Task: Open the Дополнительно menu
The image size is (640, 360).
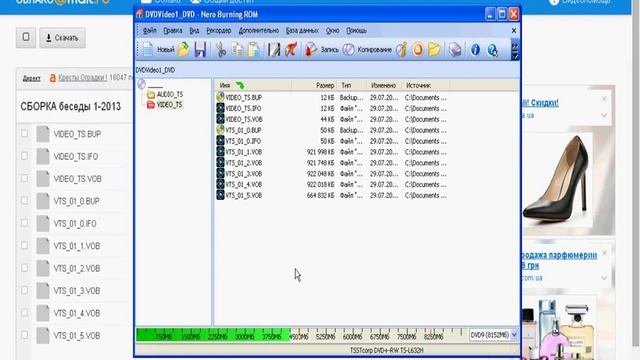Action: 259,31
